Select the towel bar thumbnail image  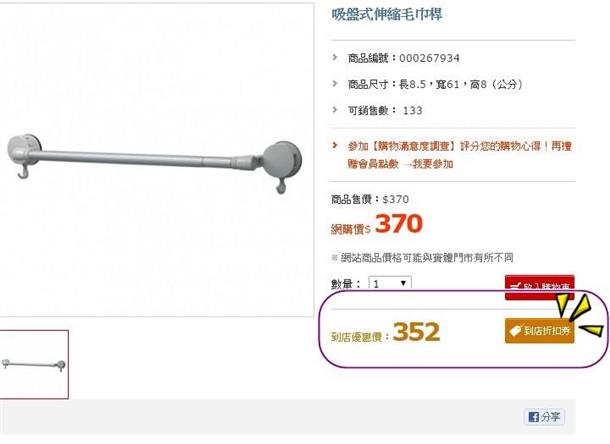(34, 364)
